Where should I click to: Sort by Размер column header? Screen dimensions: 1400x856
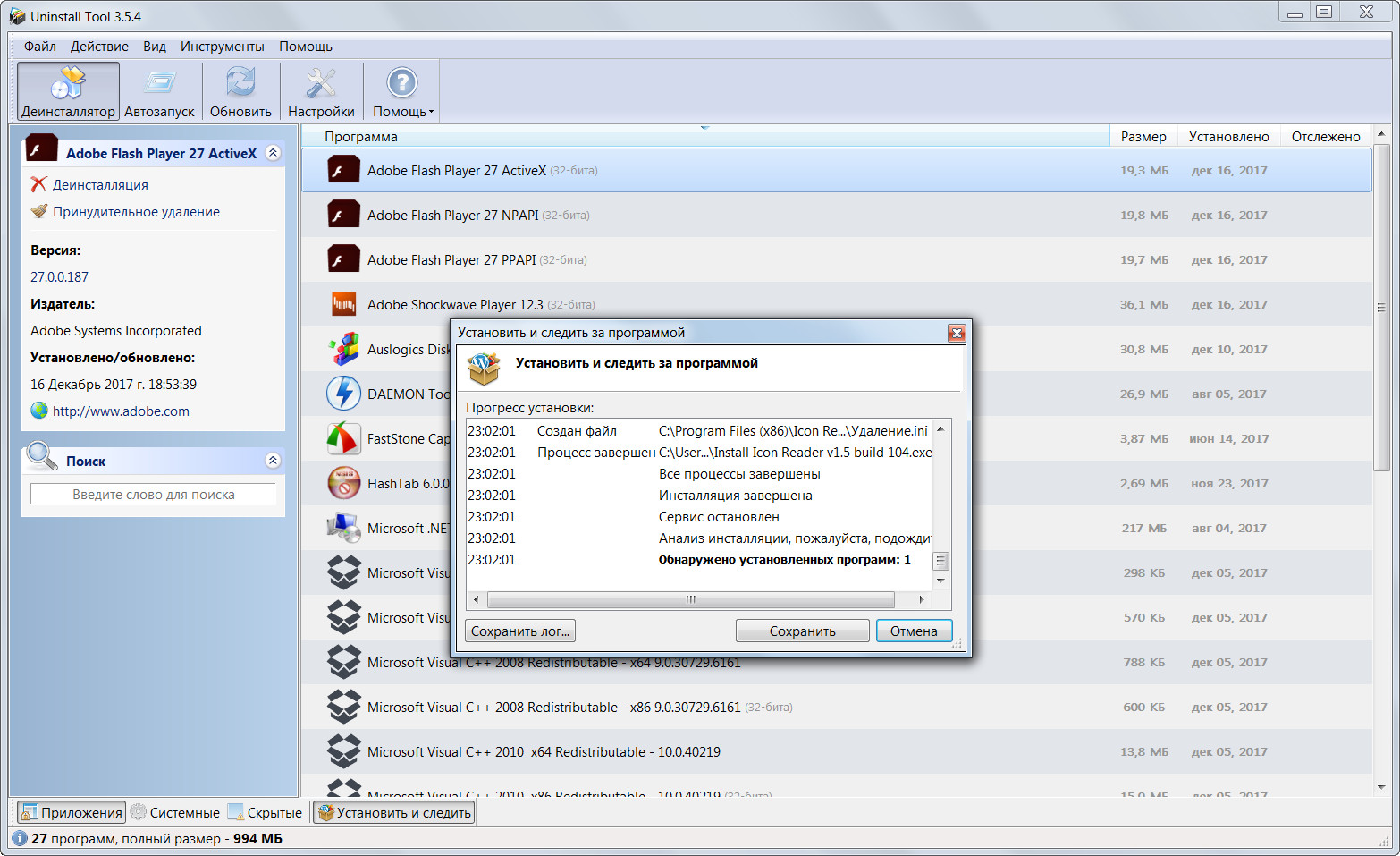click(1143, 136)
